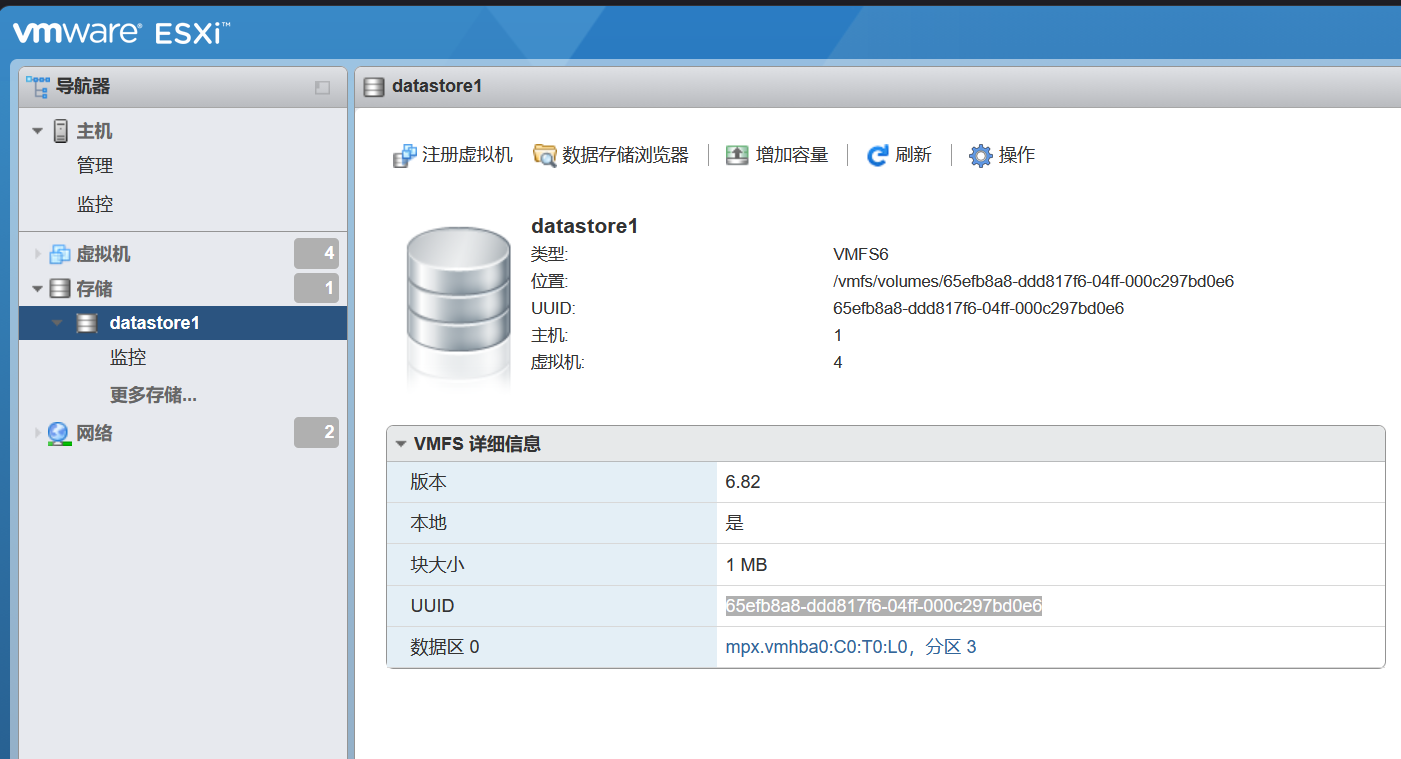
Task: Click the 存储 count badge showing 1
Action: click(x=316, y=289)
